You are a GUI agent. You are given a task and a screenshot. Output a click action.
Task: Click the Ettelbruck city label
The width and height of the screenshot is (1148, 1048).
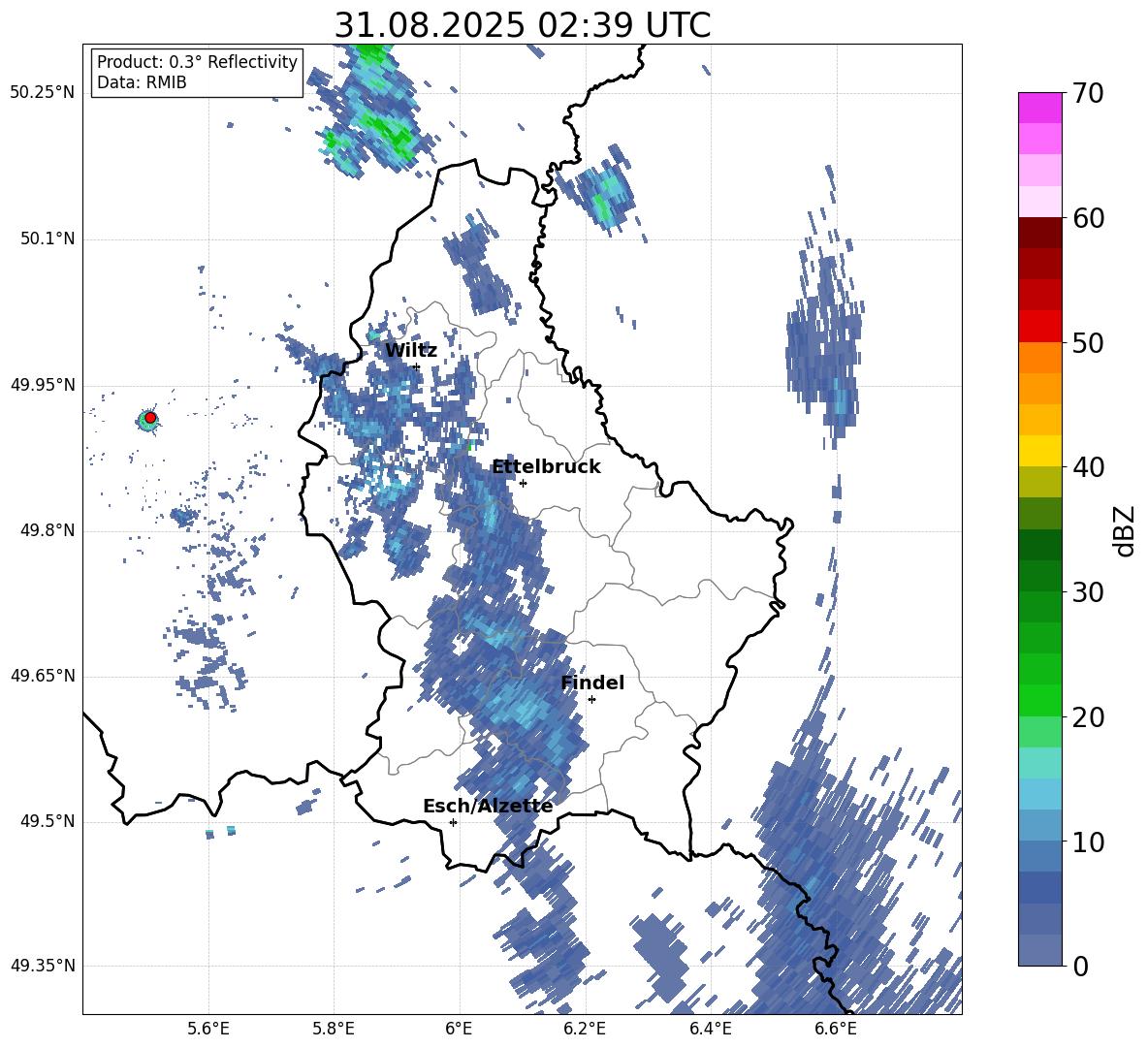tap(546, 467)
